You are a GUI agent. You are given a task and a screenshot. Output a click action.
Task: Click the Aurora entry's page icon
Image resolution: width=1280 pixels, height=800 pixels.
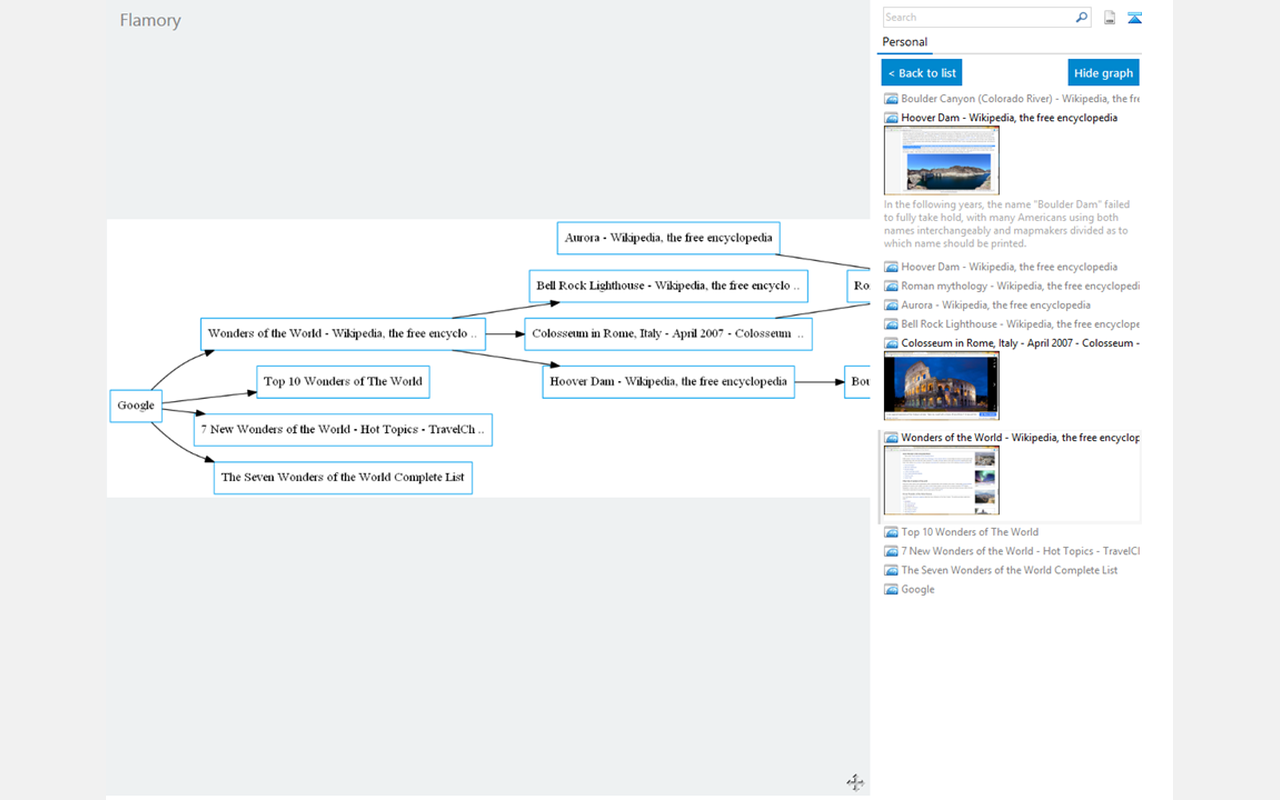pyautogui.click(x=890, y=305)
